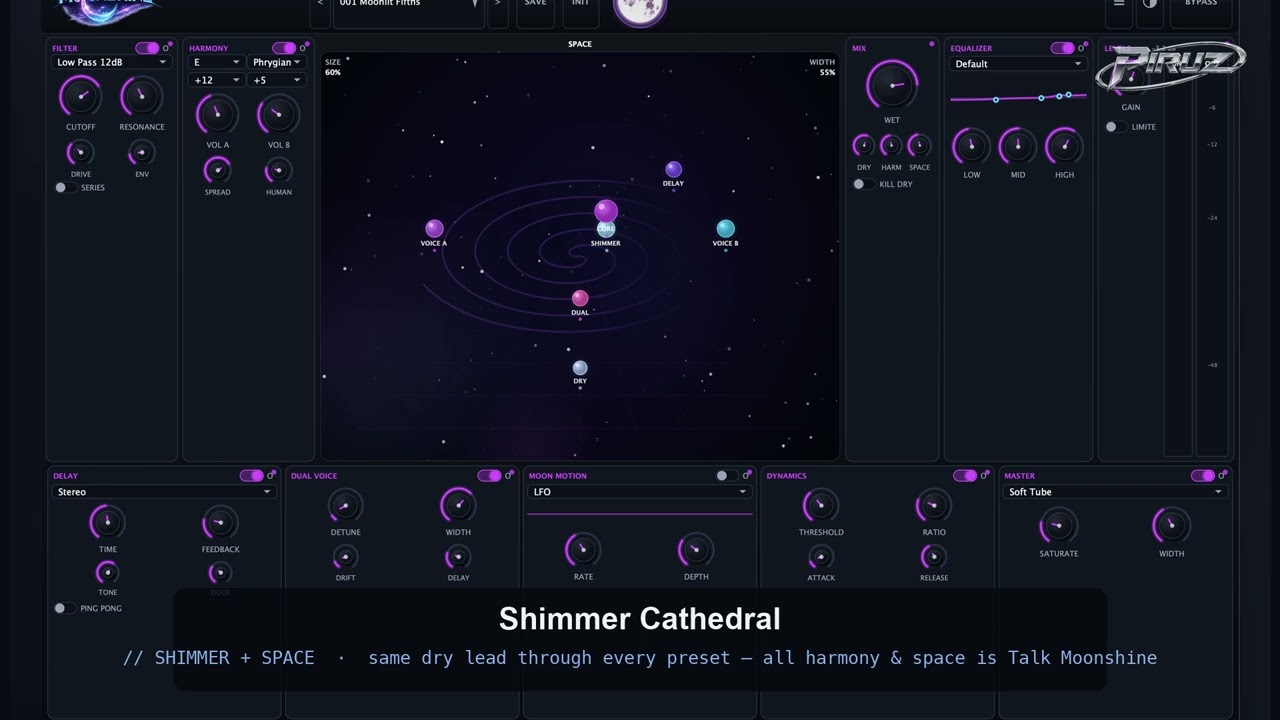Click the small icon beside the Dynamics toggle
This screenshot has width=1280, height=720.
point(985,475)
